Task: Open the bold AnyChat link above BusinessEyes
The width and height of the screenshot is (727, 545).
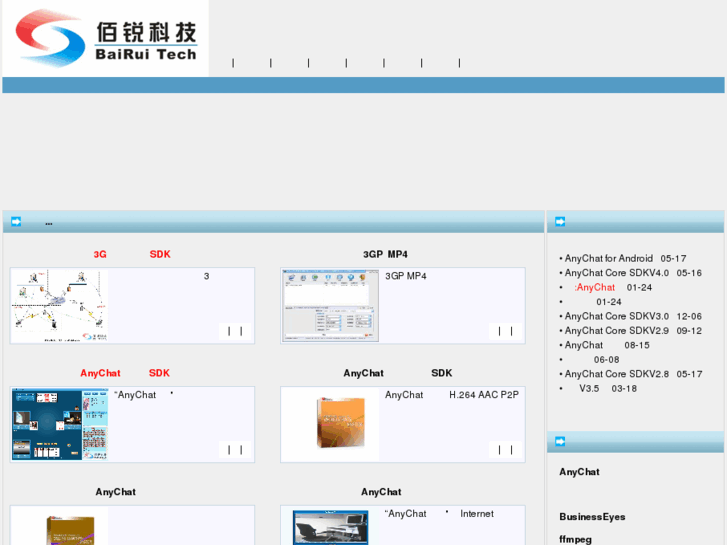Action: click(x=579, y=472)
